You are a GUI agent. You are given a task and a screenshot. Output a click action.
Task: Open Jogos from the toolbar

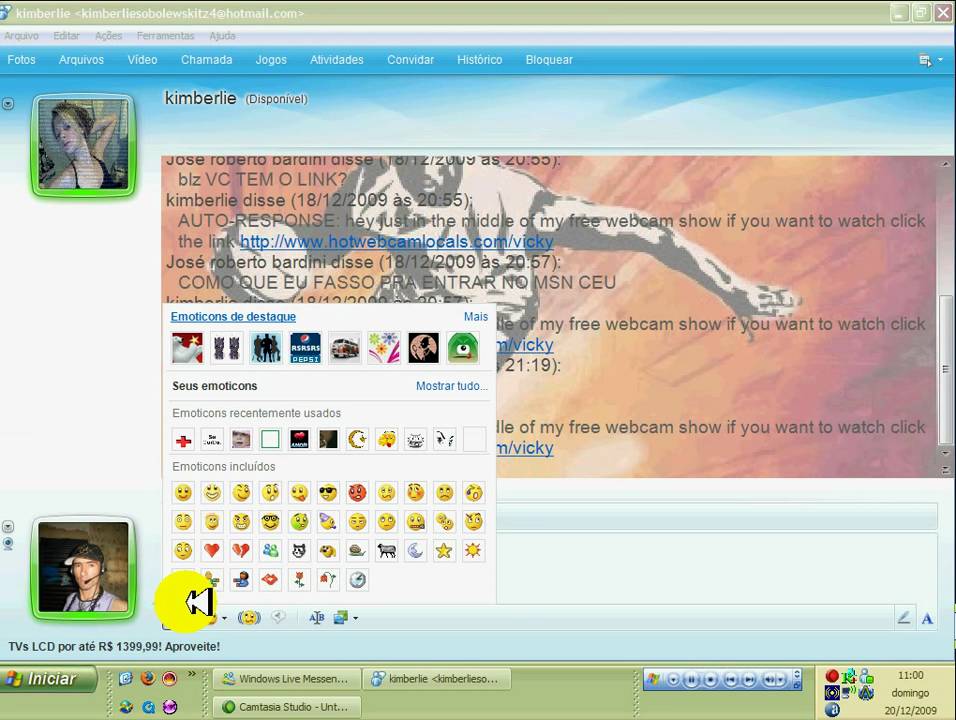(x=271, y=60)
